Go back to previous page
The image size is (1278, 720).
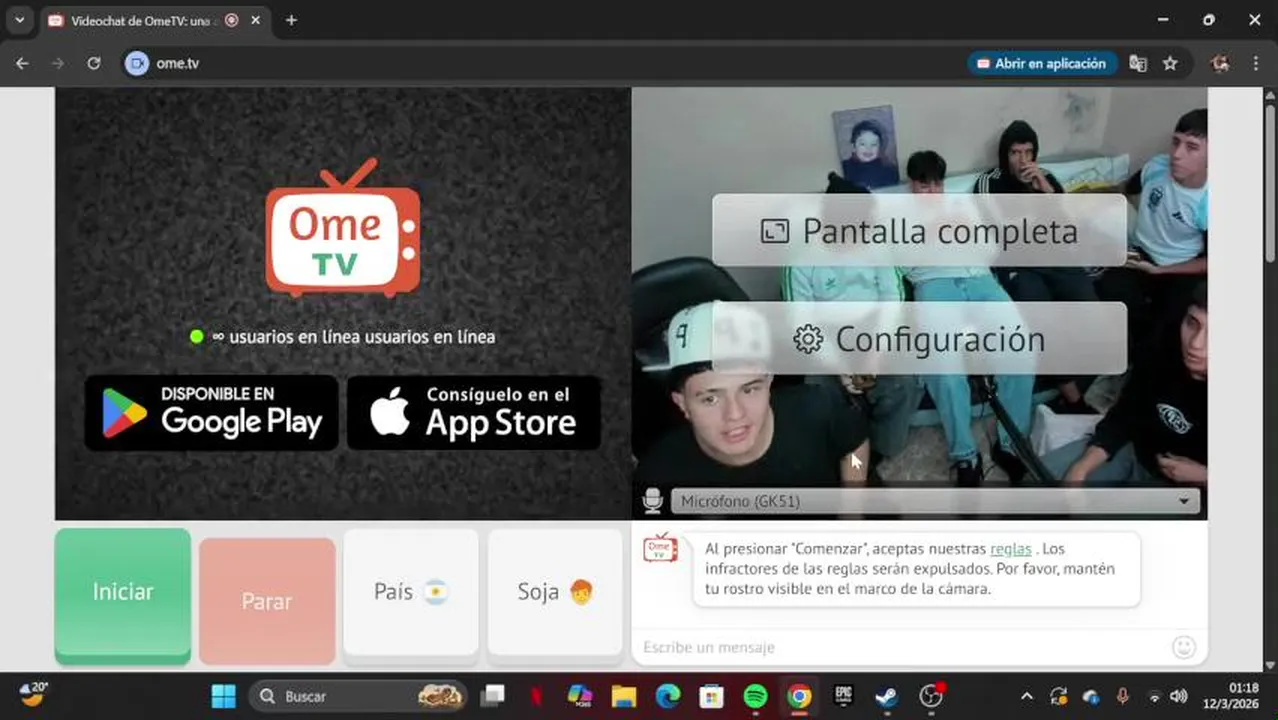22,63
